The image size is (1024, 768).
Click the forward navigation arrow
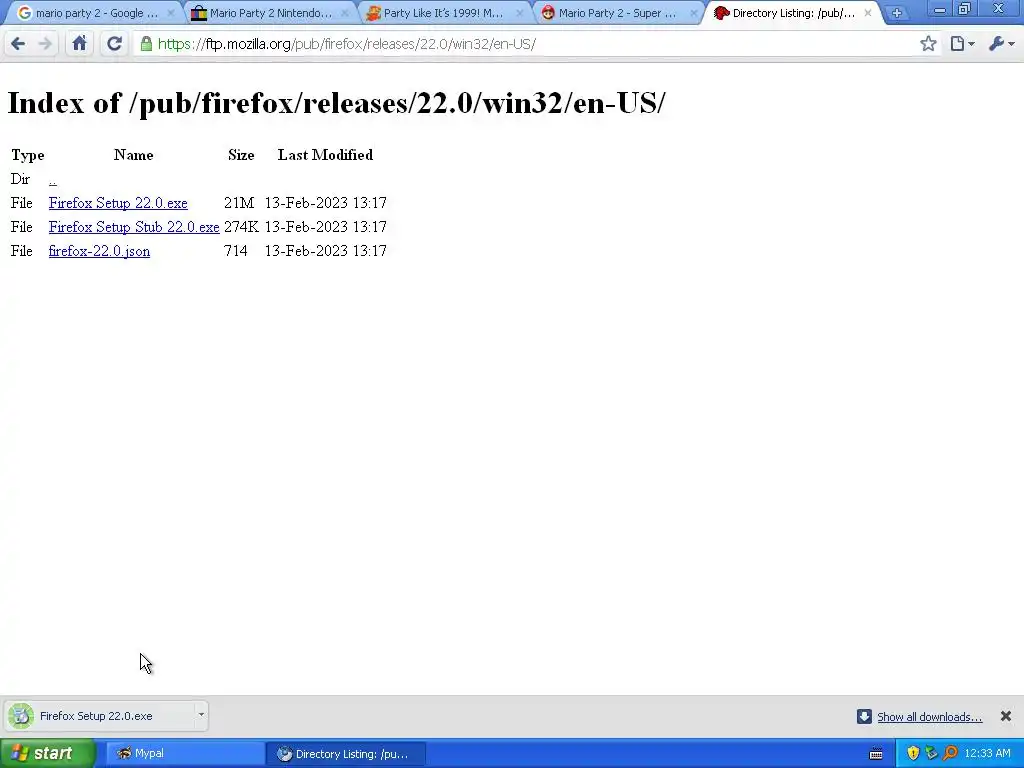click(x=45, y=44)
